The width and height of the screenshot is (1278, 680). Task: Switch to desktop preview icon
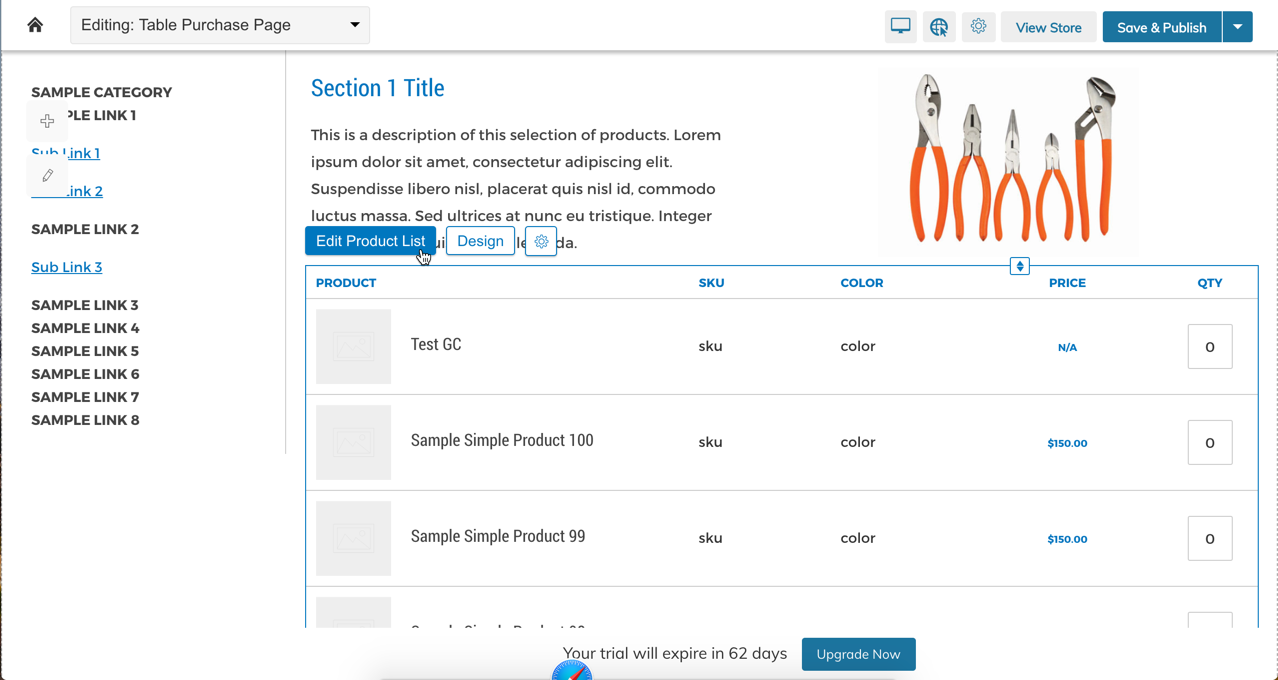pyautogui.click(x=901, y=27)
